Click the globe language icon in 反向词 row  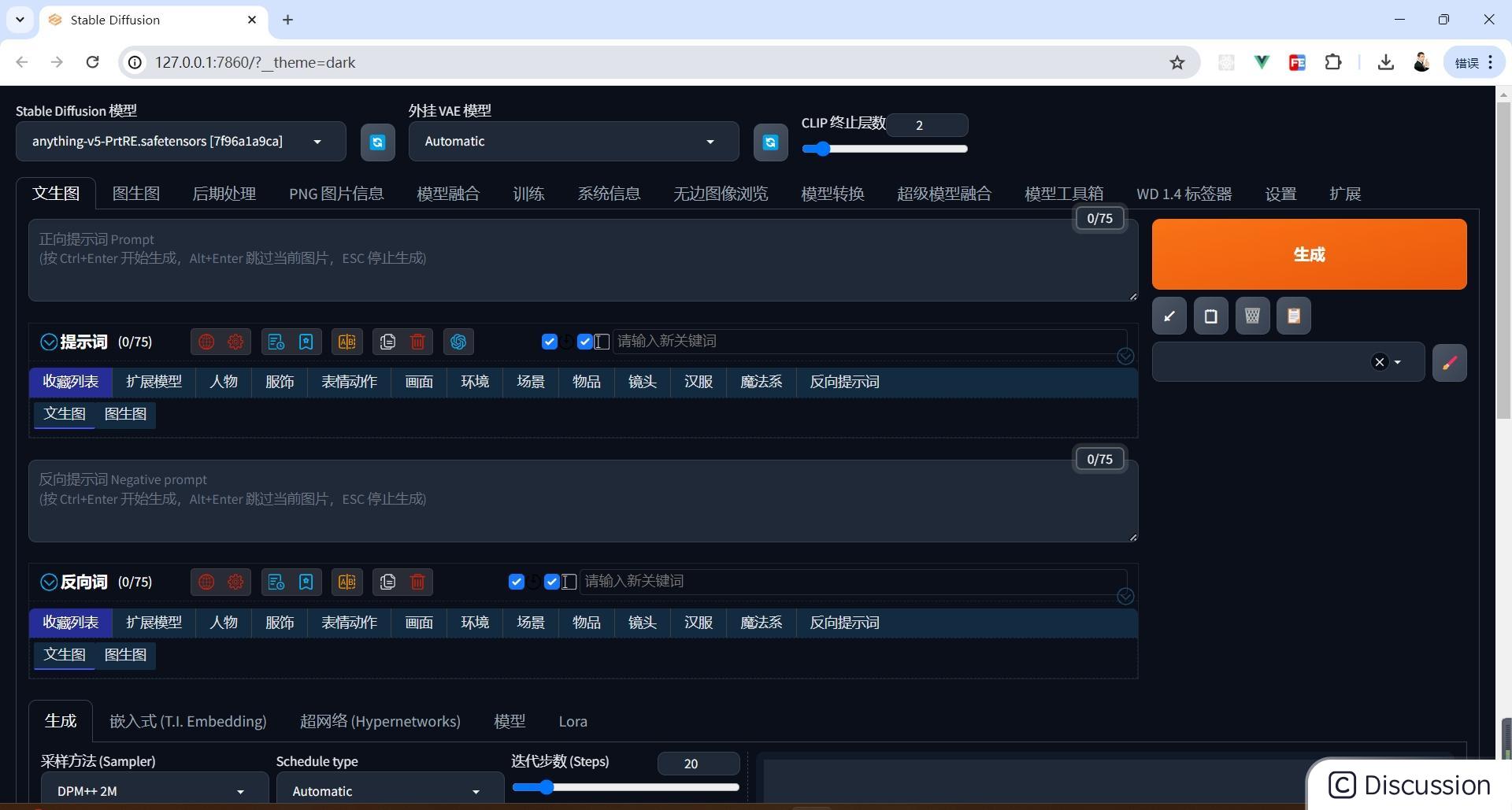pyautogui.click(x=206, y=582)
